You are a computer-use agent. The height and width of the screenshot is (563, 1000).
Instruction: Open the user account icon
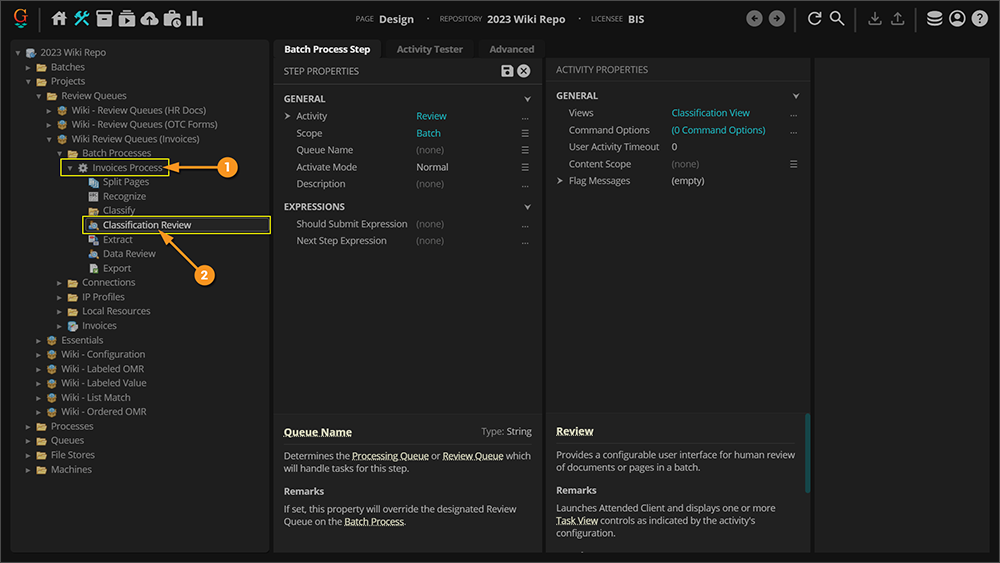pos(957,19)
